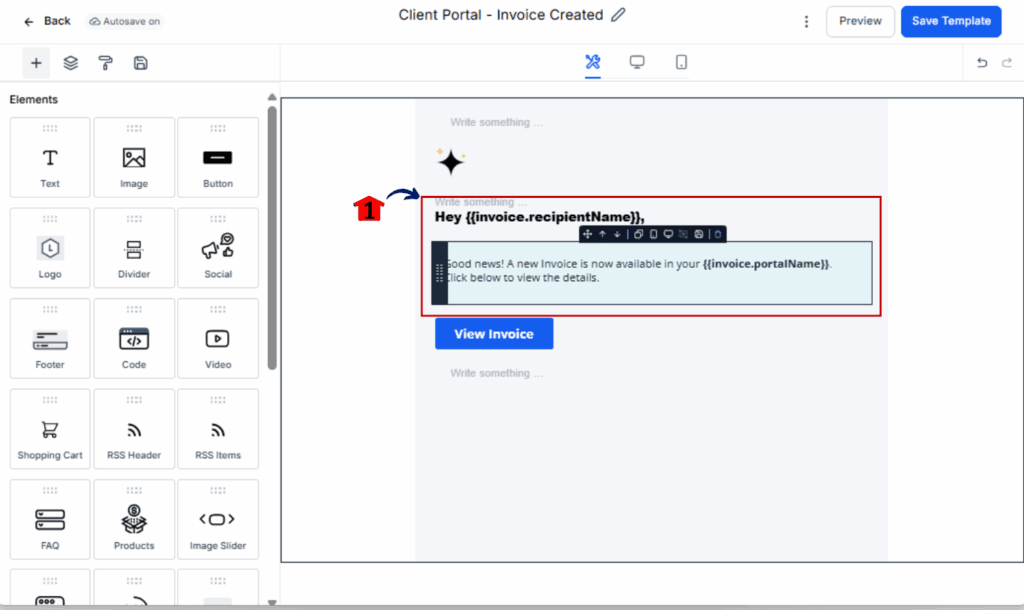Select the Footer element
The height and width of the screenshot is (610, 1024).
coord(50,338)
